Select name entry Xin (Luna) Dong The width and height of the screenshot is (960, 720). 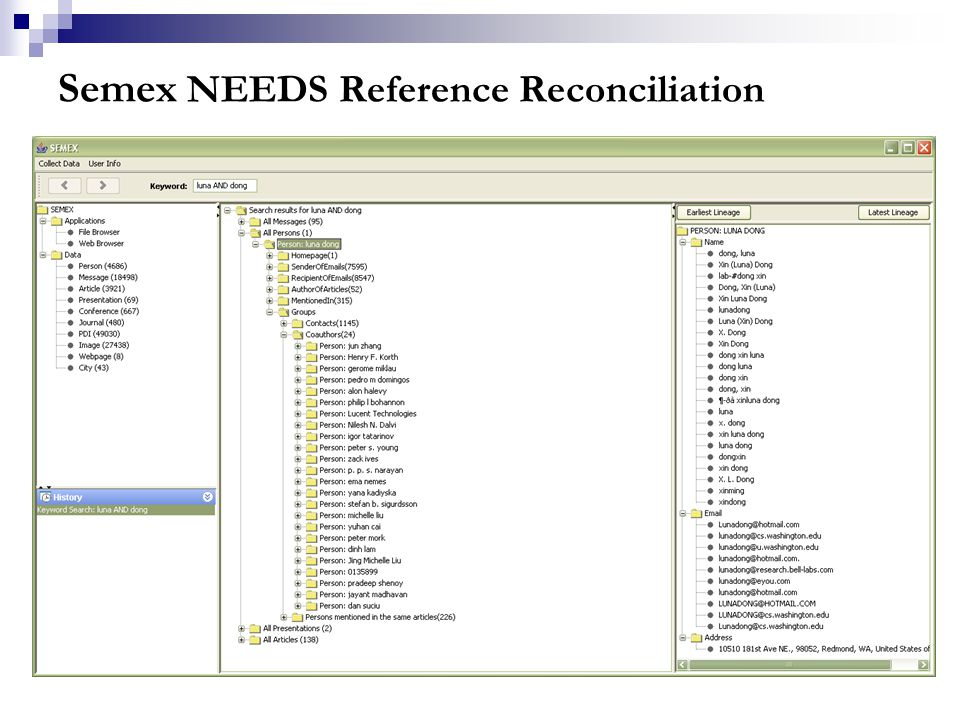(745, 265)
